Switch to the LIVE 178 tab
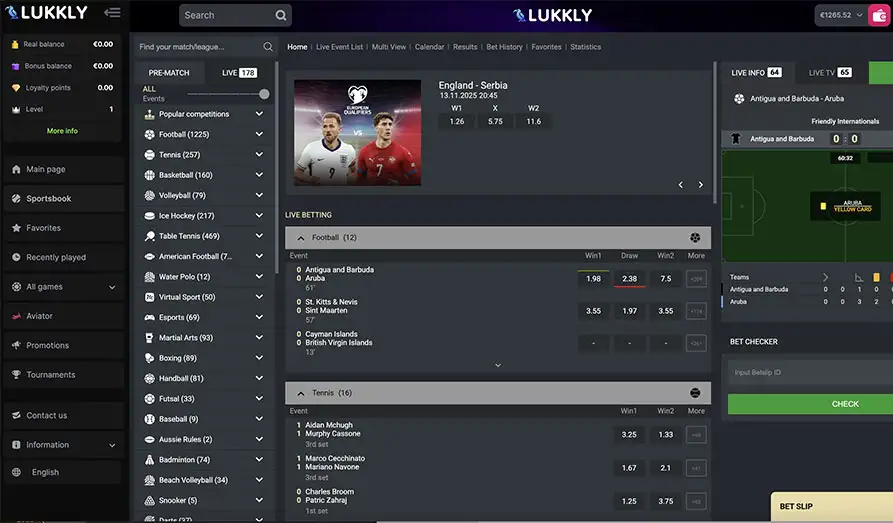The image size is (893, 523). pyautogui.click(x=239, y=73)
